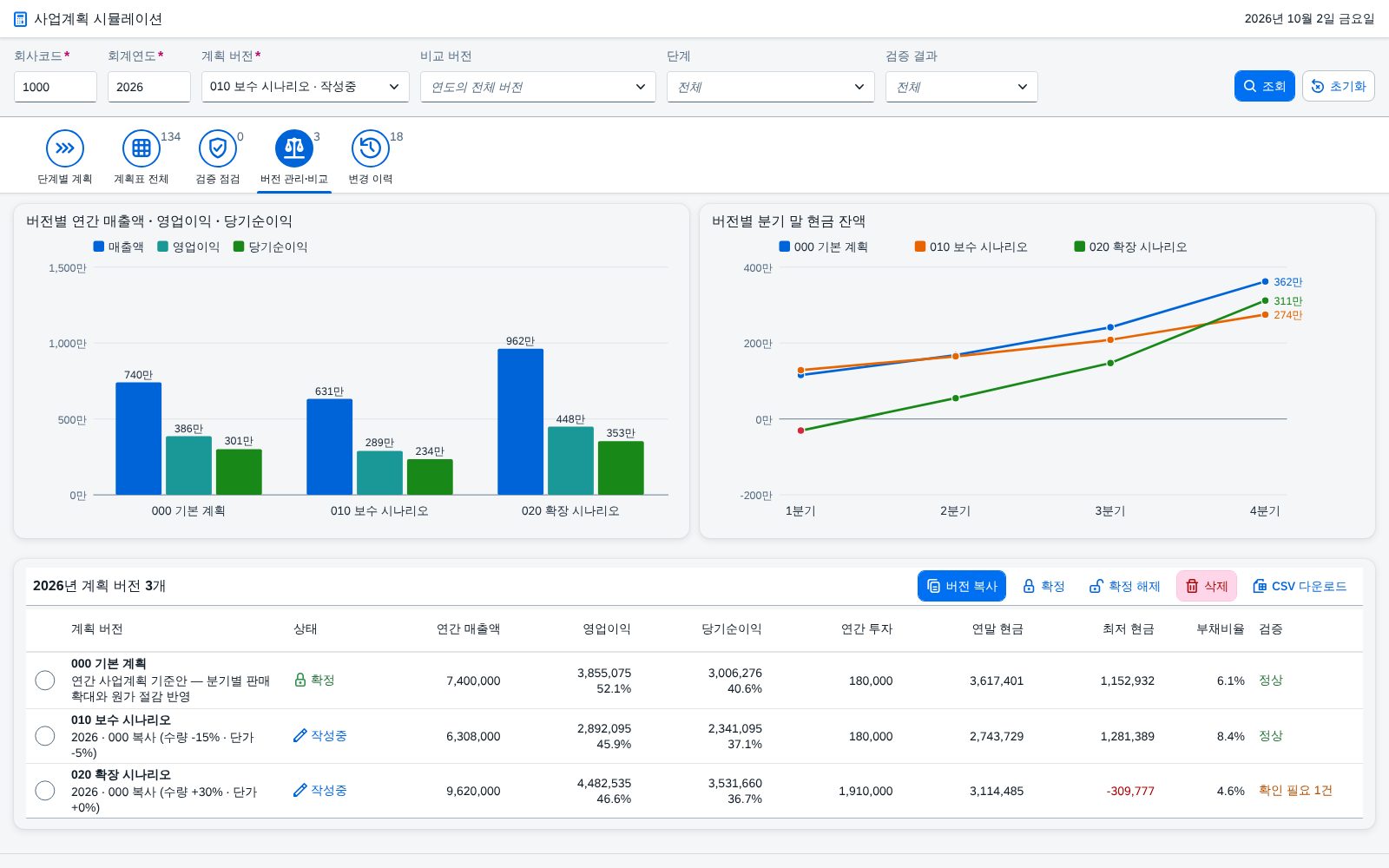1389x868 pixels.
Task: Click the 정상 status in 010 row
Action: click(x=1271, y=735)
